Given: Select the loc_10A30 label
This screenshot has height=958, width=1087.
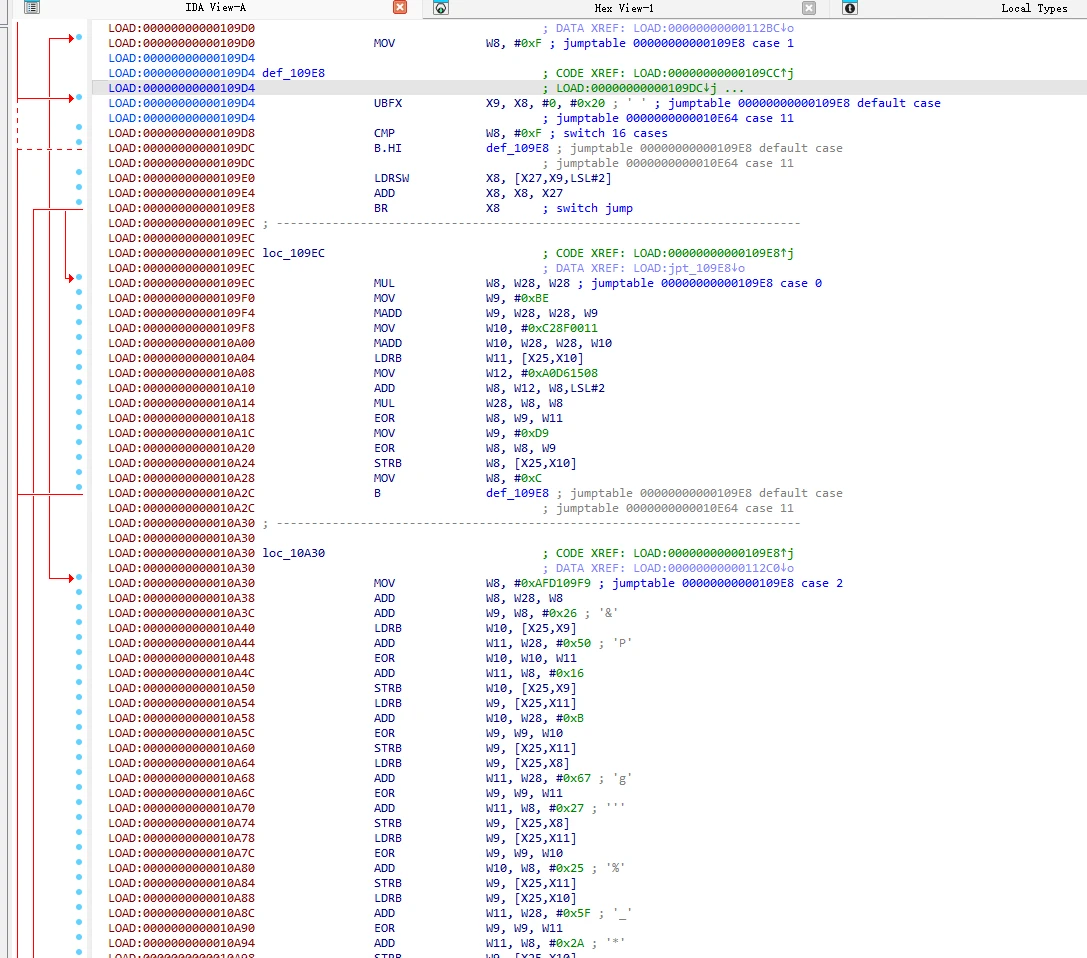Looking at the screenshot, I should tap(293, 554).
